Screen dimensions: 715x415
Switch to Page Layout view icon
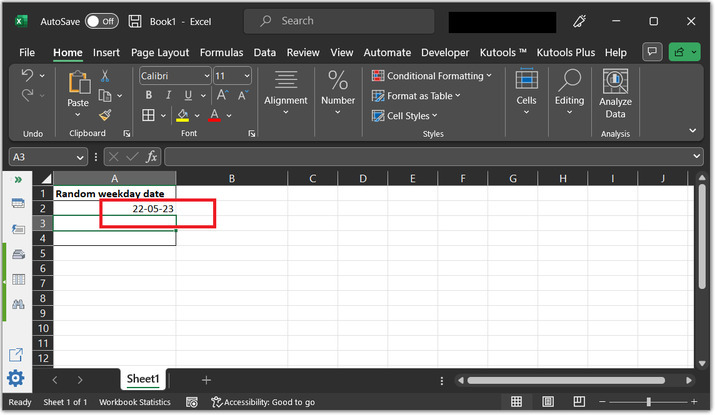pyautogui.click(x=548, y=401)
